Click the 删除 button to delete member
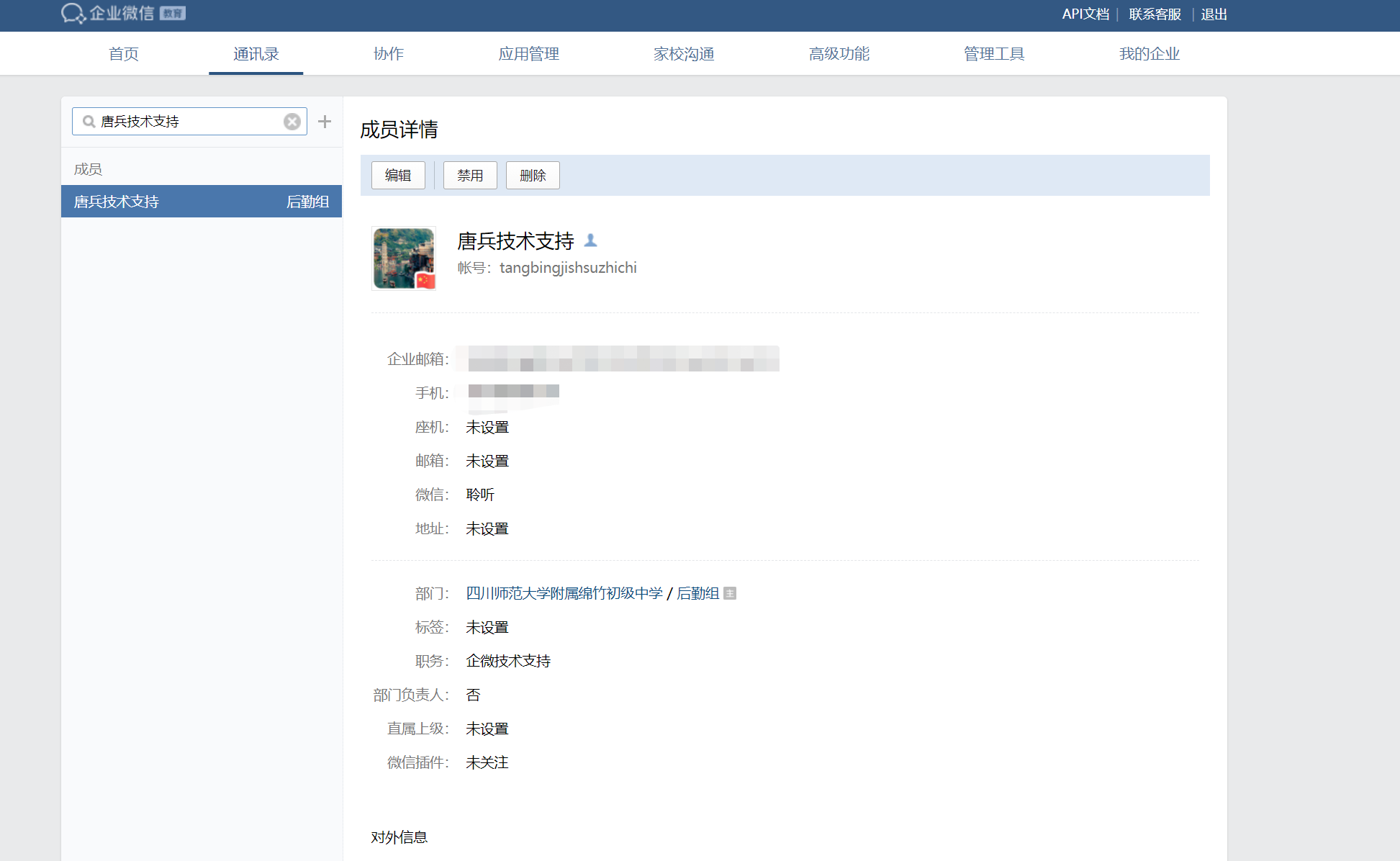This screenshot has width=1400, height=861. [x=533, y=175]
